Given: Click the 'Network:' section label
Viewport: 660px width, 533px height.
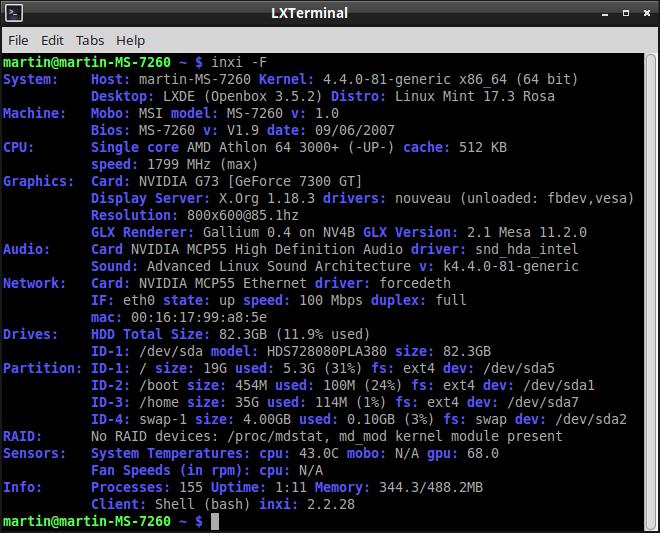Looking at the screenshot, I should [35, 283].
